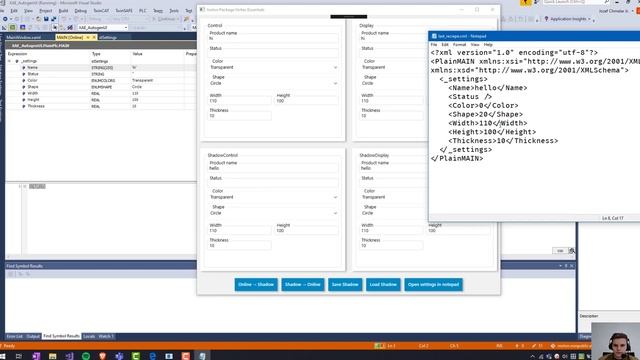Select the Thickness row in the watch tree
This screenshot has width=640, height=360.
pyautogui.click(x=101, y=106)
